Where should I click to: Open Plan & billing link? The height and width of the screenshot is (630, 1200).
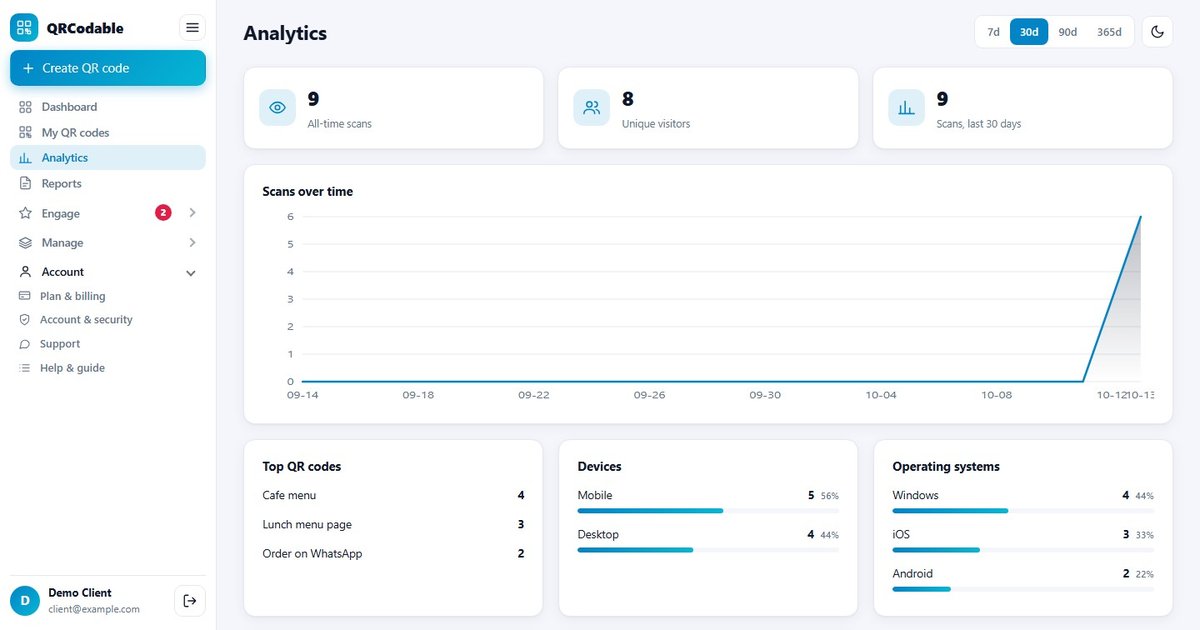(x=108, y=296)
